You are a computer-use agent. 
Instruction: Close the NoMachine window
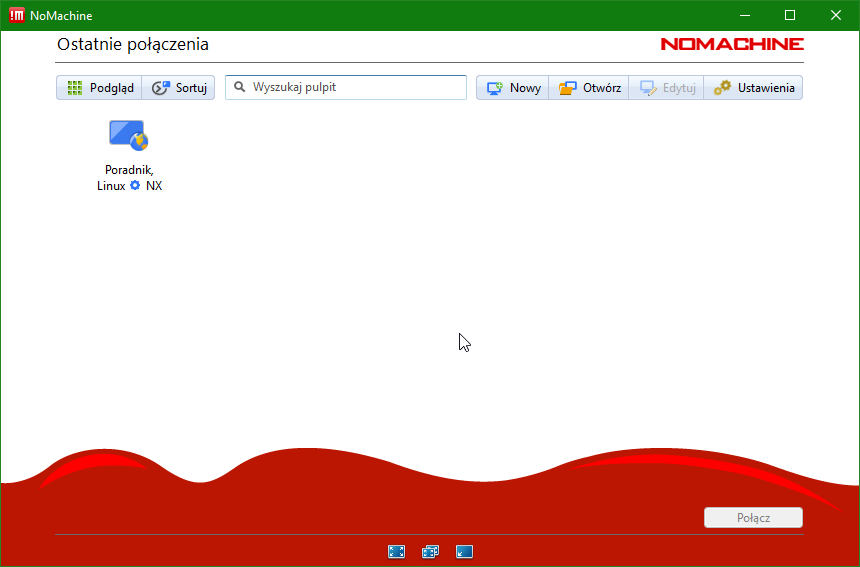pyautogui.click(x=835, y=15)
